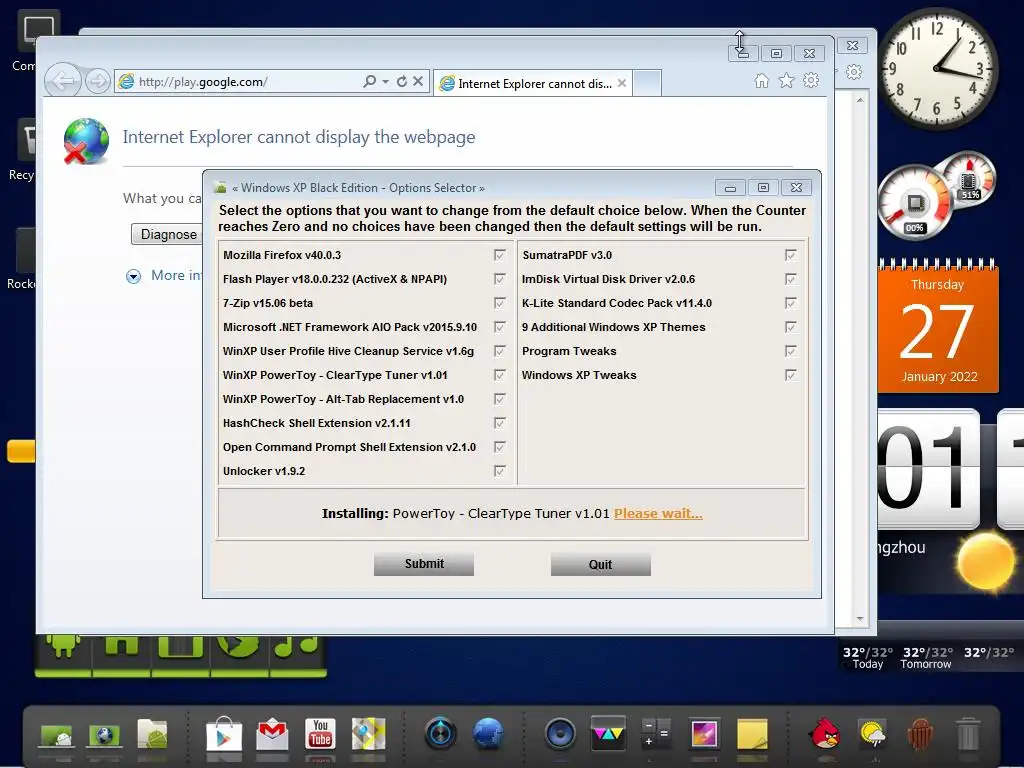Open the address bar search dropdown arrow
This screenshot has height=768, width=1024.
385,82
